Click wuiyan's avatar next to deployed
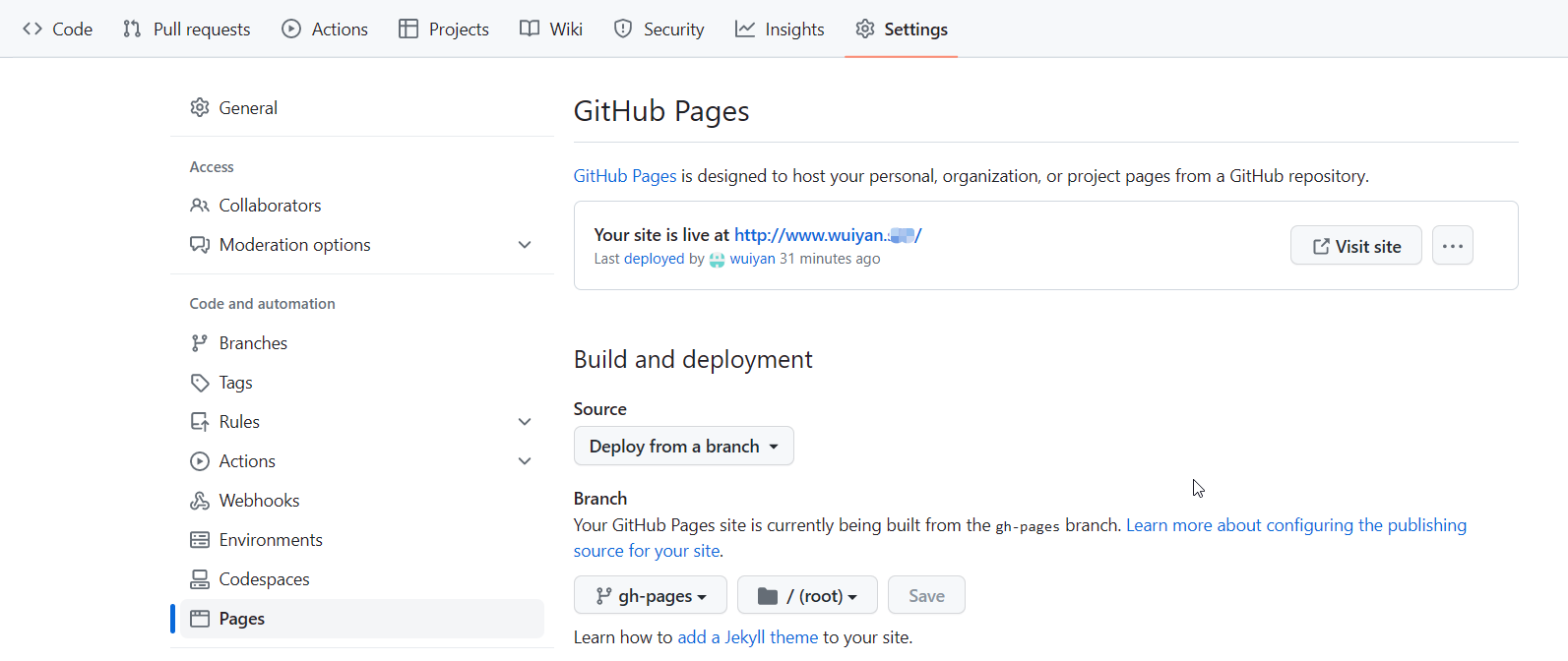 tap(717, 260)
